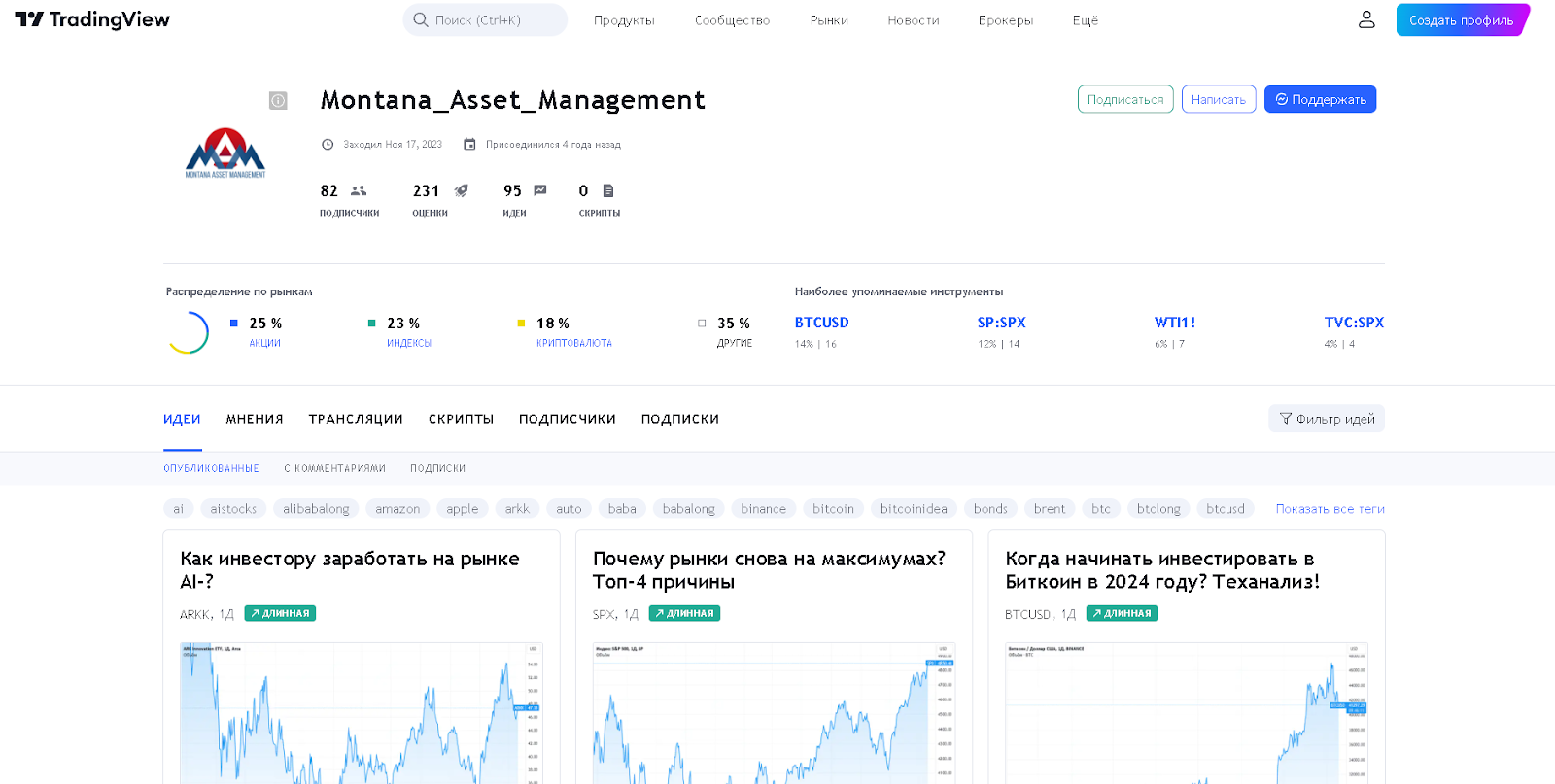Open idea 'Как инвестору заработать на рынке AI-?'

[x=350, y=570]
